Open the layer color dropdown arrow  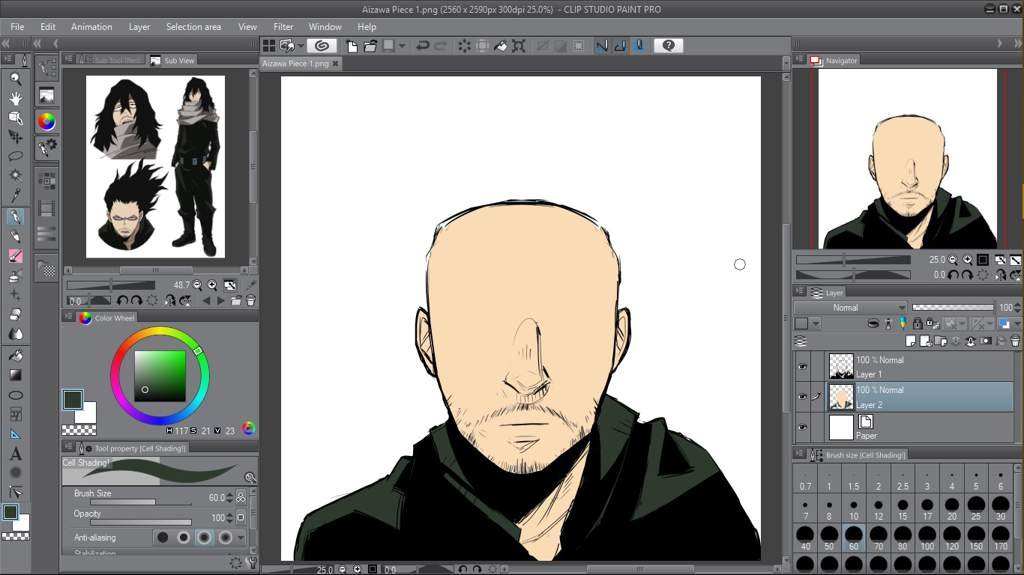pos(816,324)
